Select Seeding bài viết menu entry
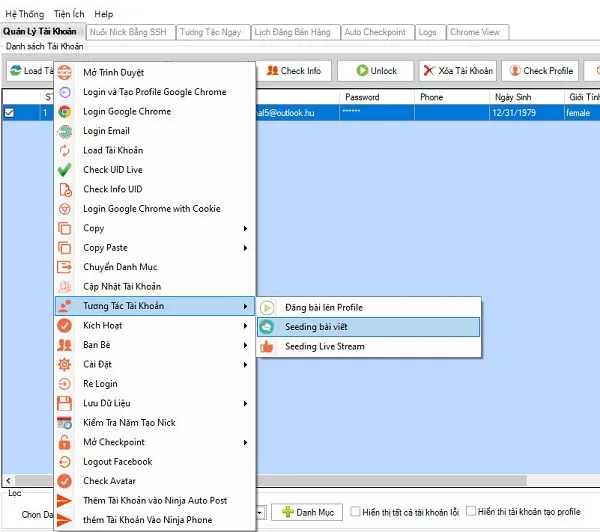The height and width of the screenshot is (532, 600). point(316,327)
